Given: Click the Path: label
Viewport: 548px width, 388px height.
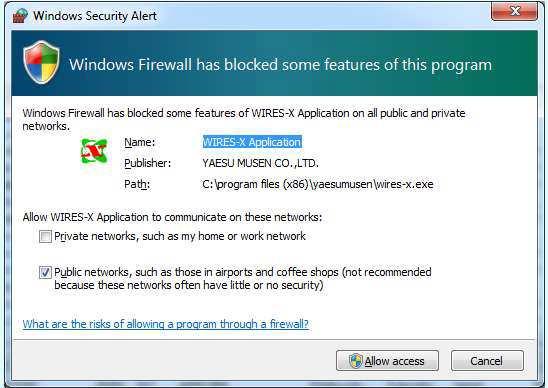Looking at the screenshot, I should click(x=137, y=184).
